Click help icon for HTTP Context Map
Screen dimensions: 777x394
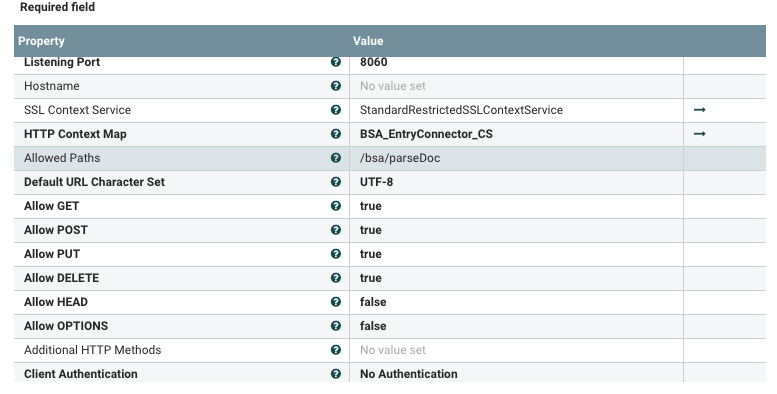click(x=335, y=134)
